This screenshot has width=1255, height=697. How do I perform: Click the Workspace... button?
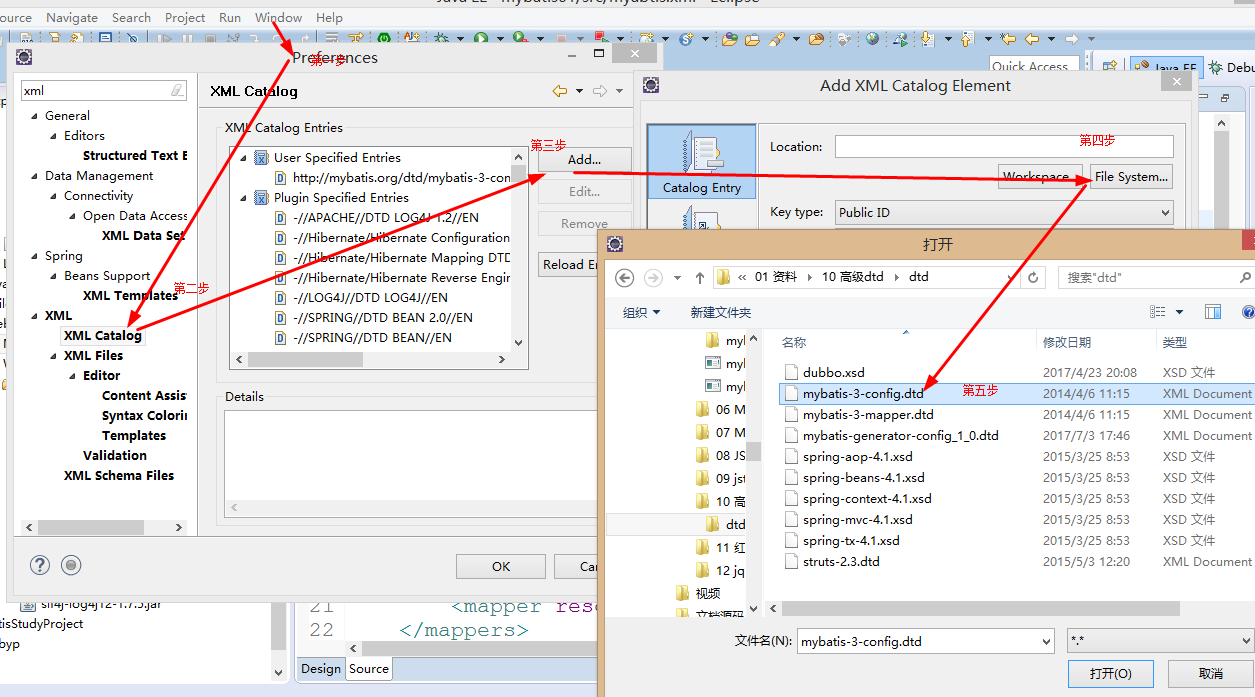[x=1040, y=177]
